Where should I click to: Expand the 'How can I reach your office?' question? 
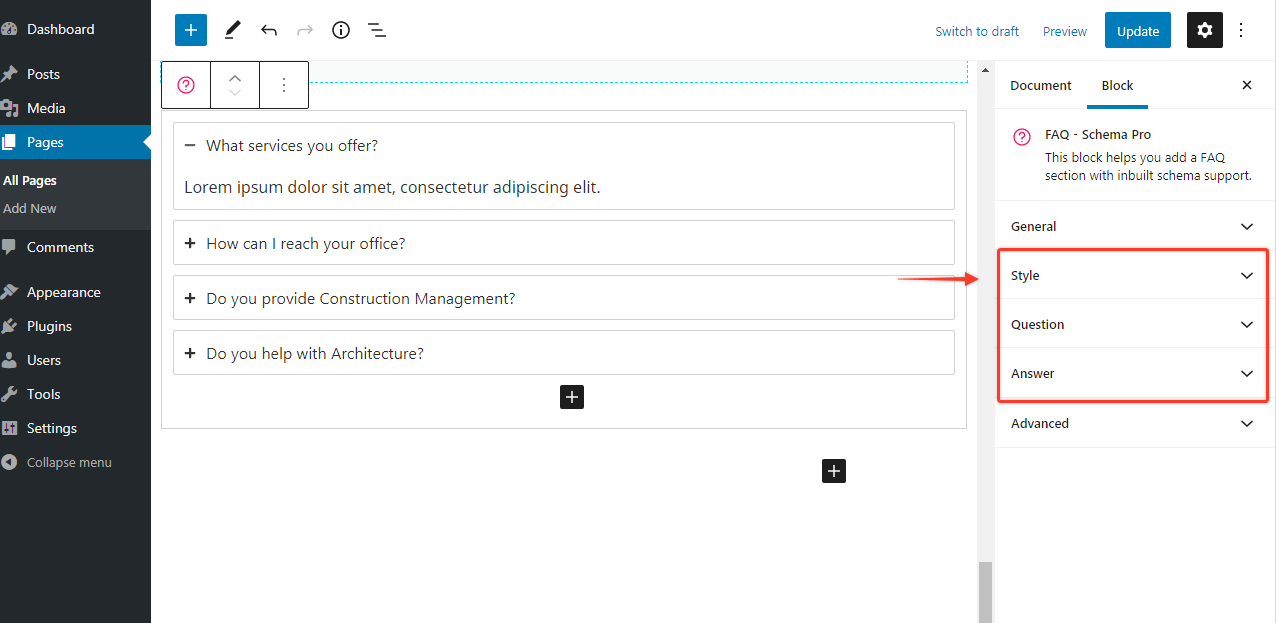[191, 242]
